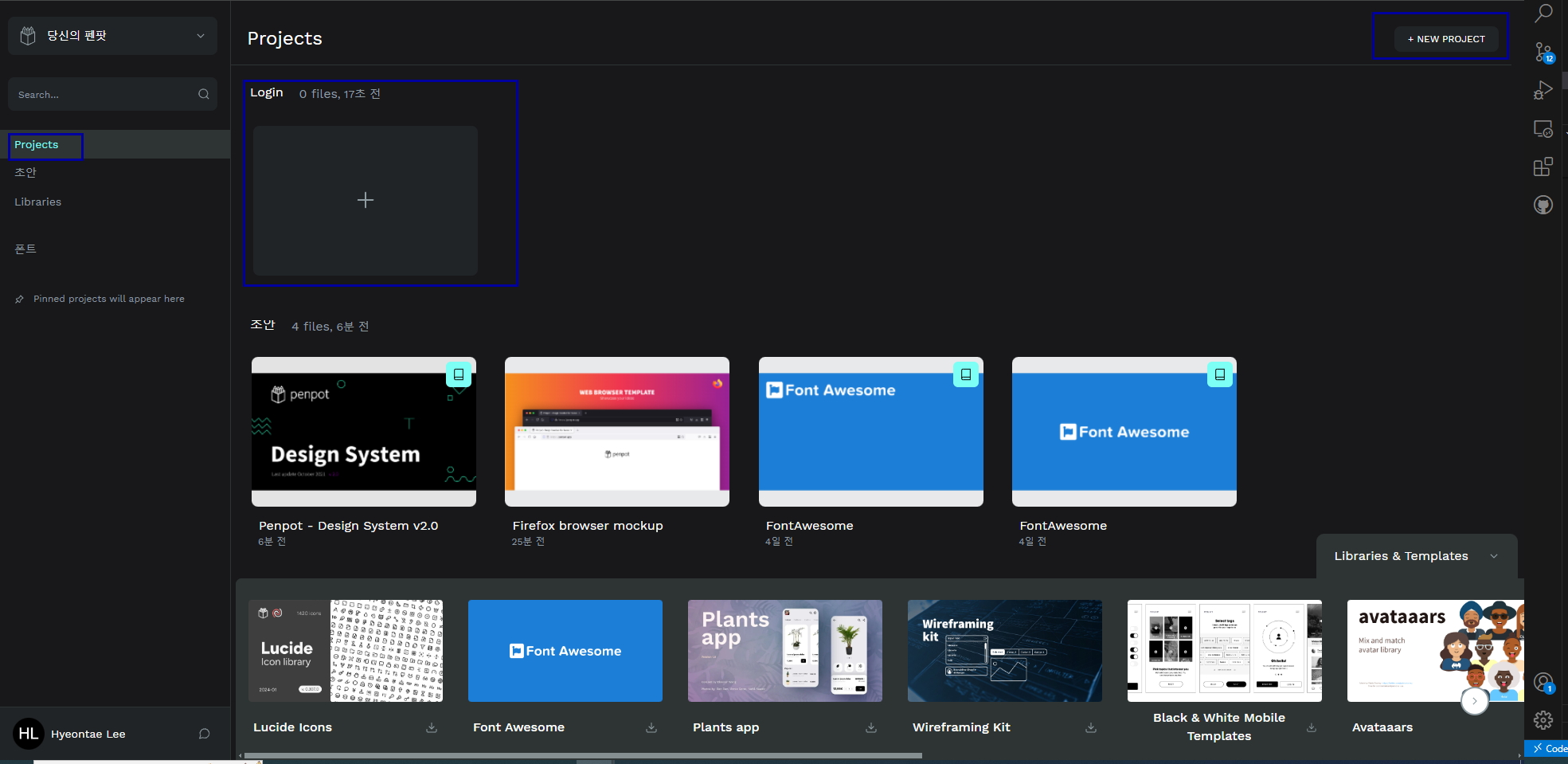Open the Extensions icon
Viewport: 1568px width, 764px height.
(x=1543, y=167)
